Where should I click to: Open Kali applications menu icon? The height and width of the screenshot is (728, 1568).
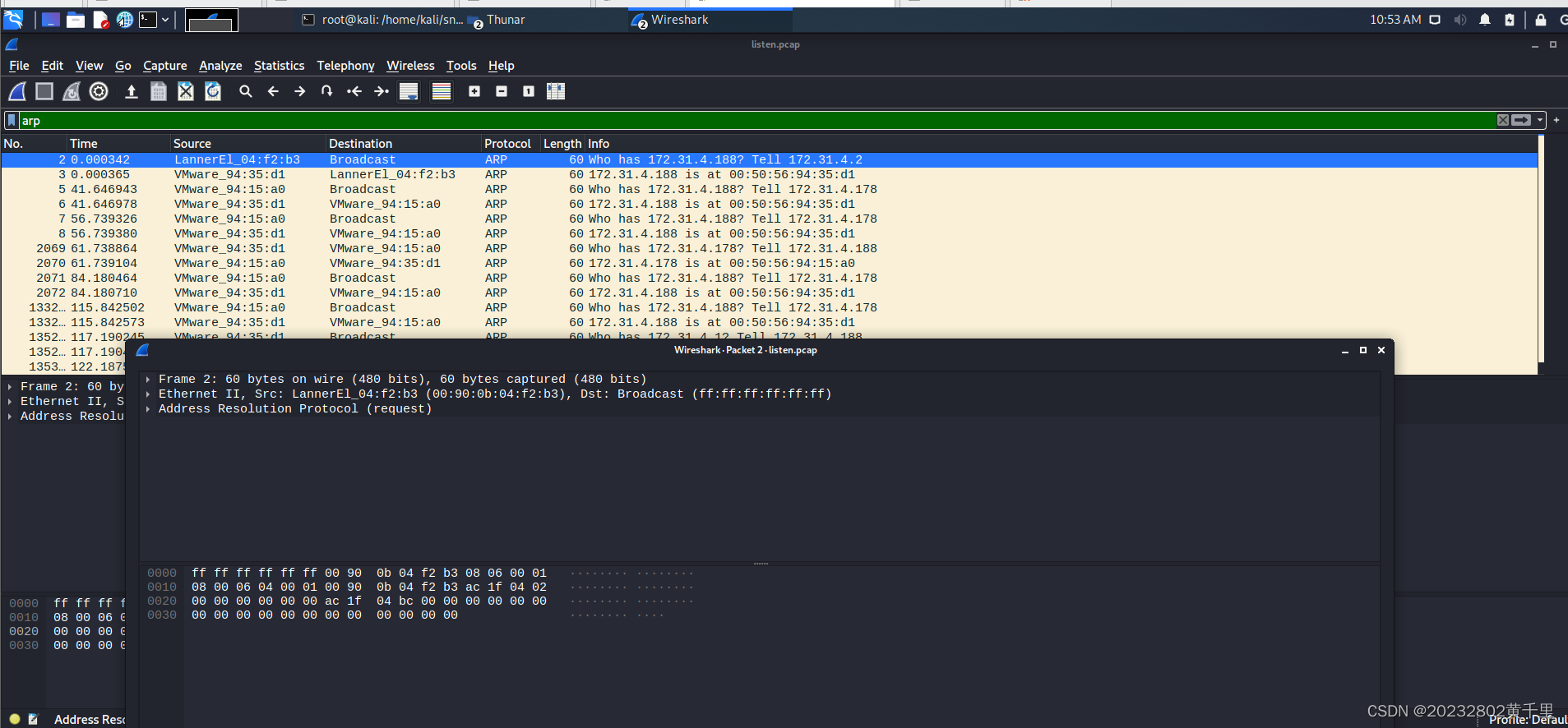14,20
